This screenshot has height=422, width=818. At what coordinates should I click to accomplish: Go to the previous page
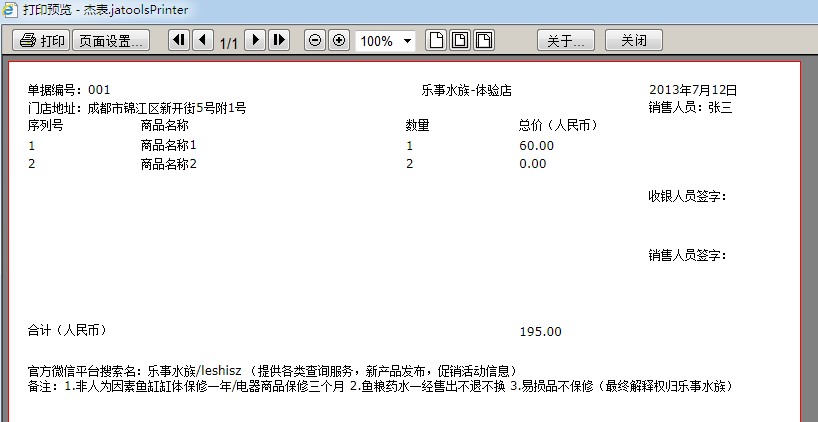[203, 40]
